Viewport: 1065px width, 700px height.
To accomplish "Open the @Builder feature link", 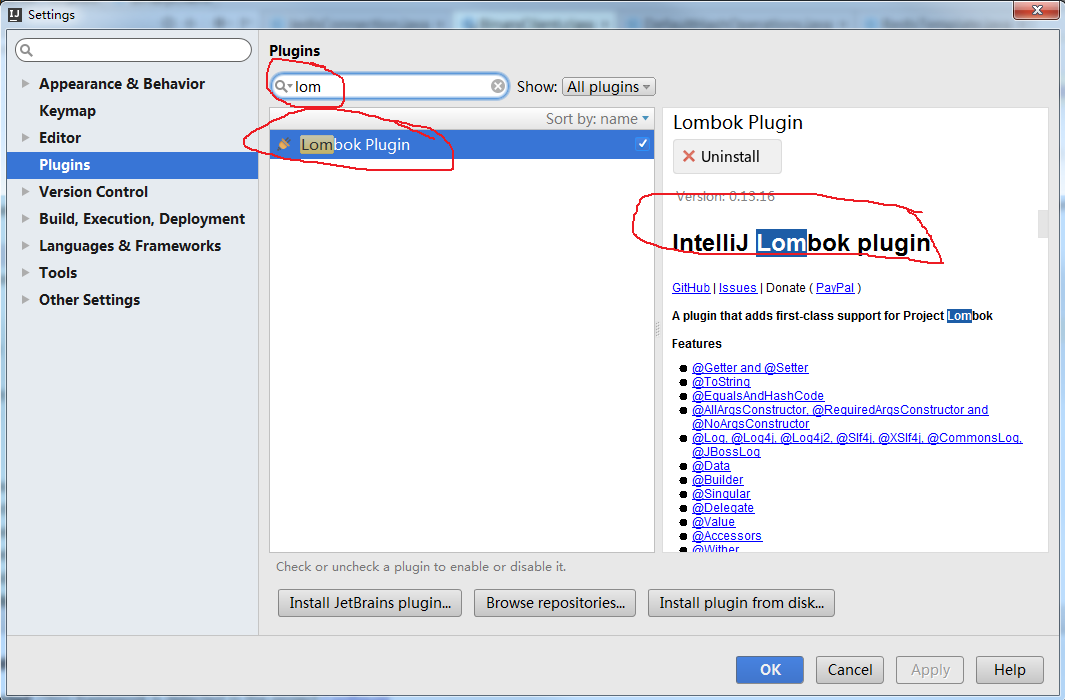I will pyautogui.click(x=717, y=480).
